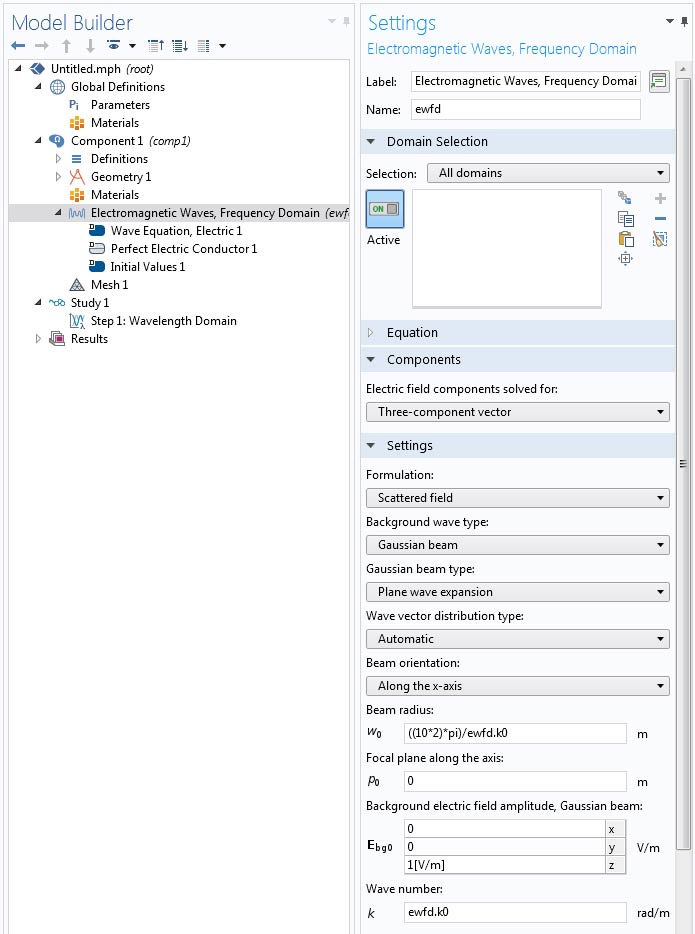Open the Background wave type dropdown
Image resolution: width=695 pixels, height=934 pixels.
[517, 545]
